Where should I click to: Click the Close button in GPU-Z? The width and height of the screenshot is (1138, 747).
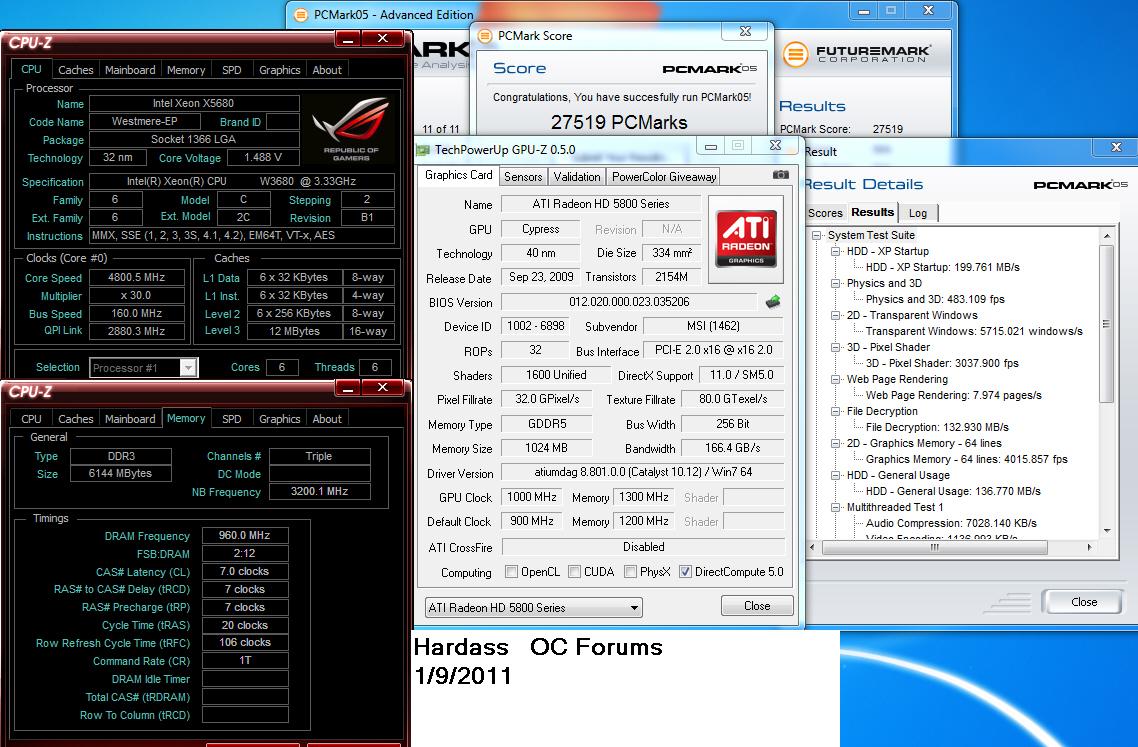tap(757, 605)
